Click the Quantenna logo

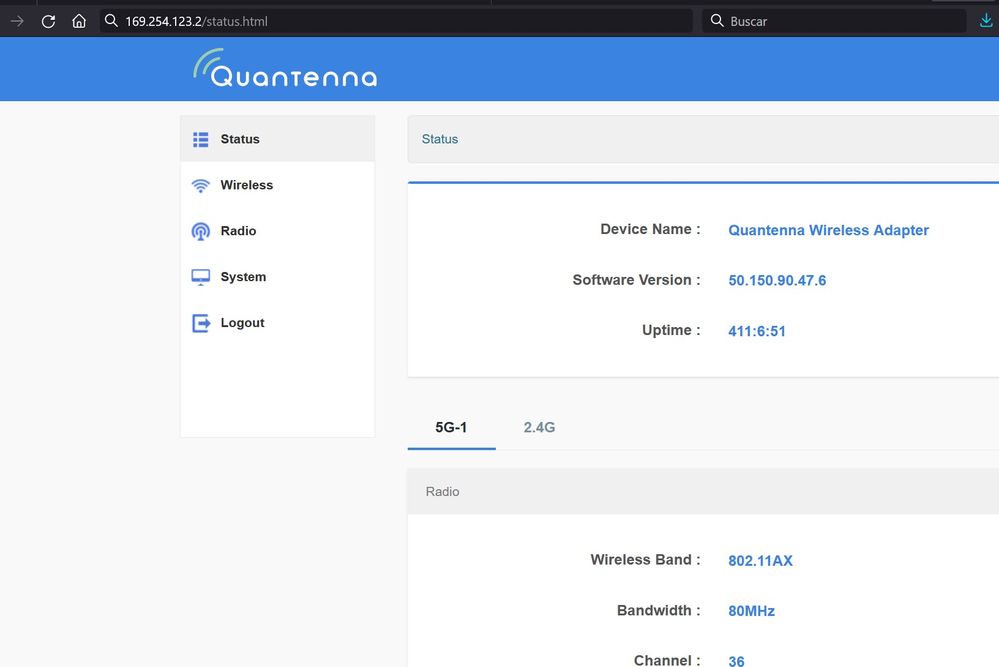click(x=285, y=69)
